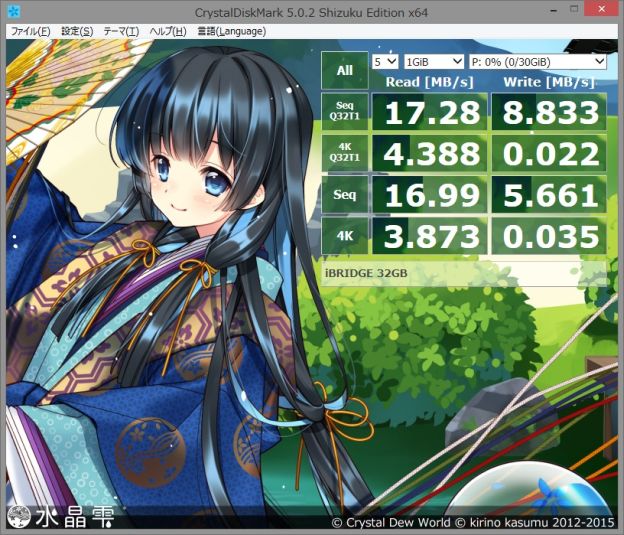Maximize the CrystalDiskMark window

[574, 10]
